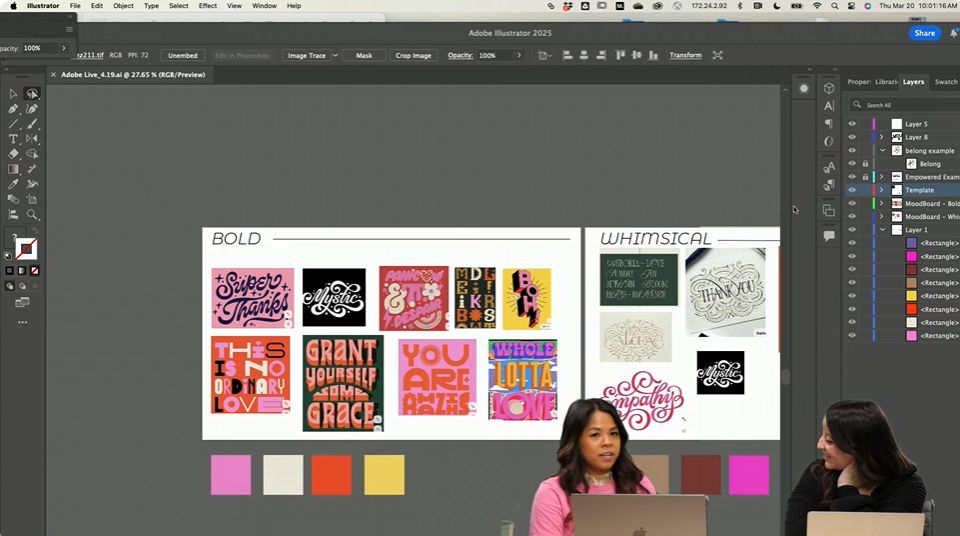Open the Character Styles panel icon
This screenshot has width=960, height=536.
829,167
